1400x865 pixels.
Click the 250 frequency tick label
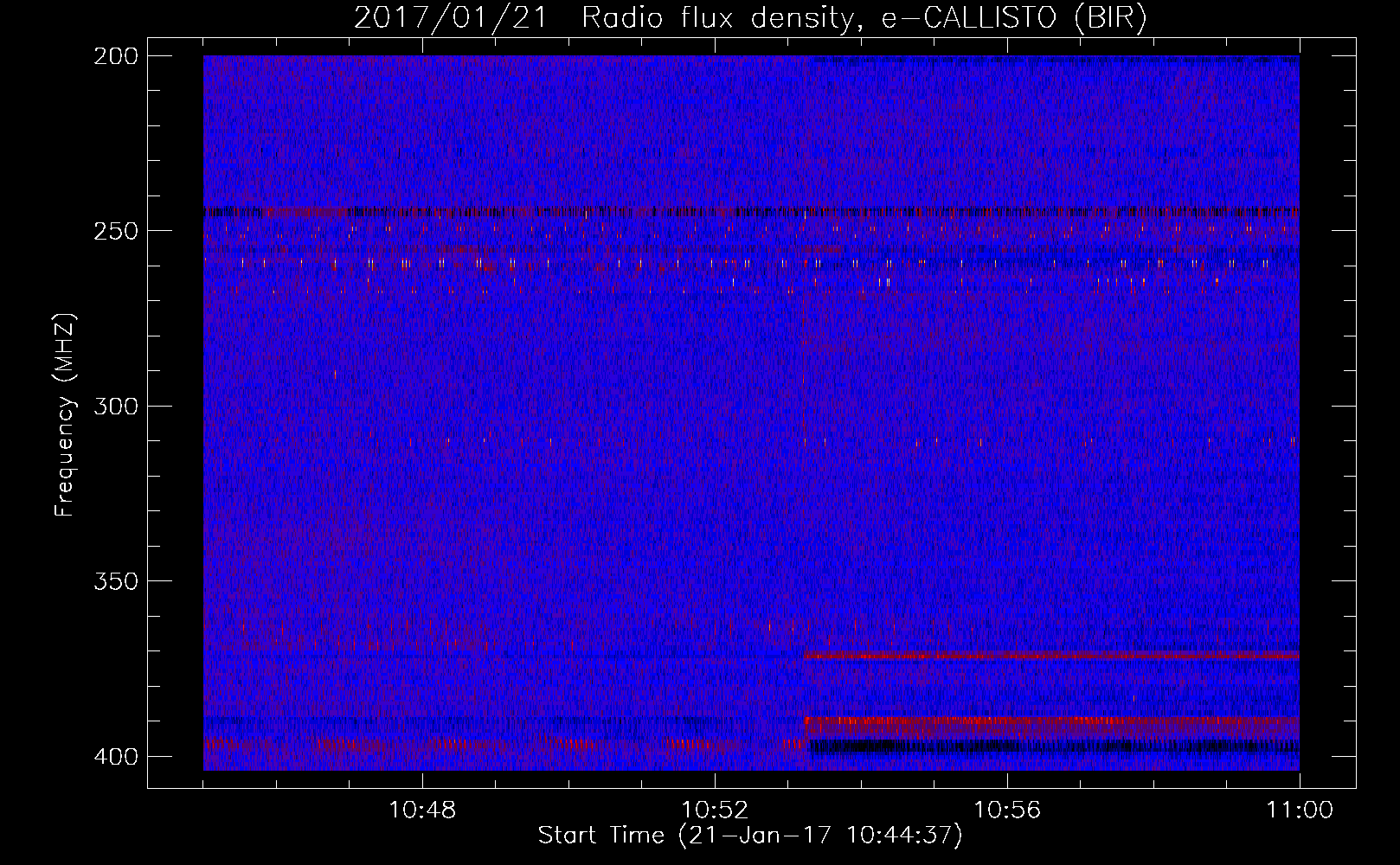tap(116, 231)
